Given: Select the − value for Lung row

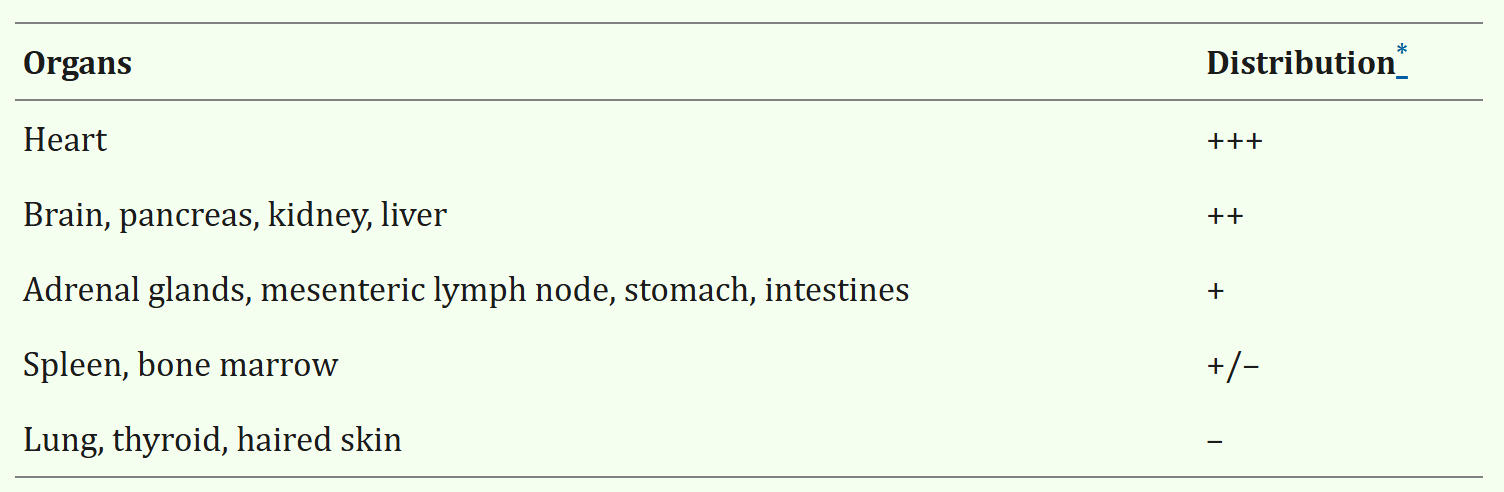Looking at the screenshot, I should pos(1215,441).
